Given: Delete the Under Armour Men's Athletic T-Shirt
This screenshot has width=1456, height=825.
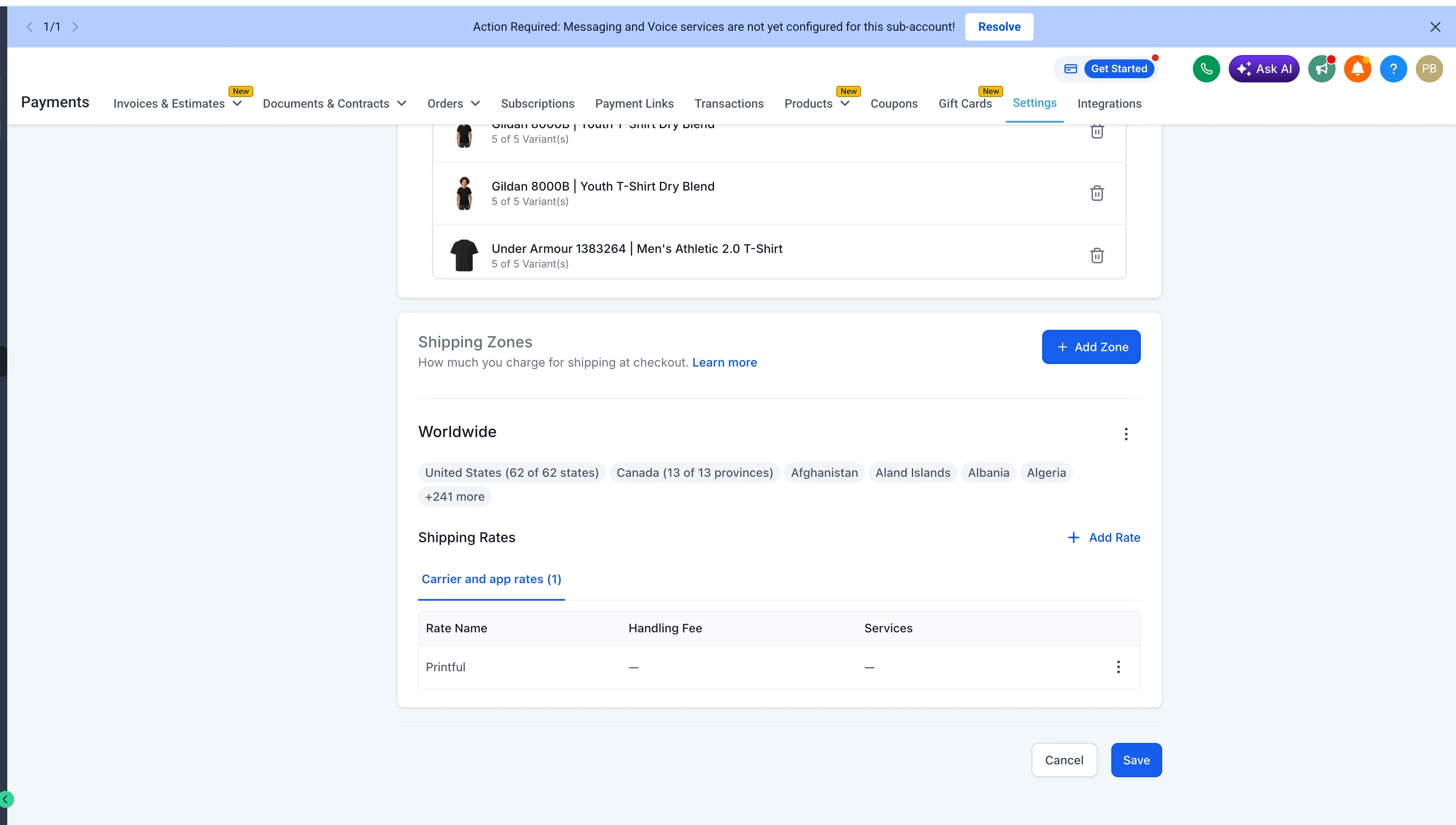Looking at the screenshot, I should (x=1096, y=255).
